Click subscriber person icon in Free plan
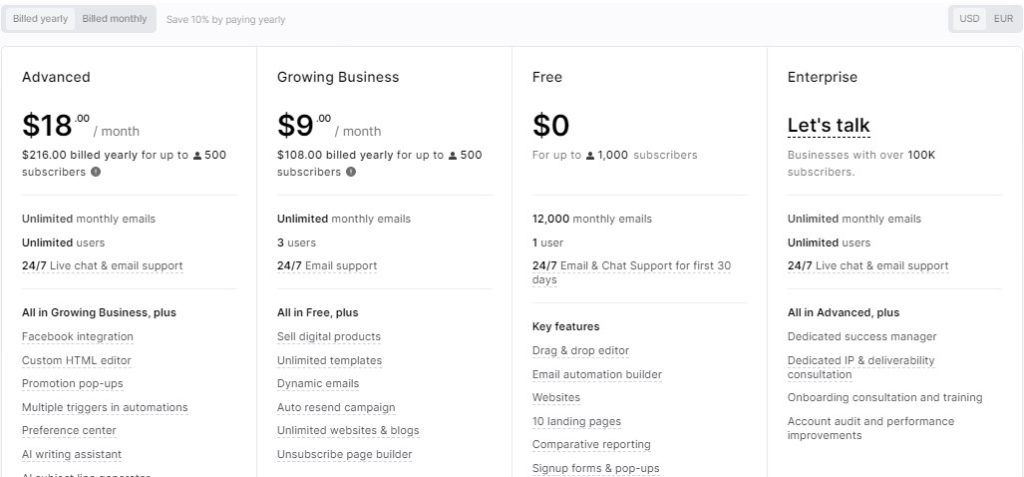The image size is (1024, 477). [590, 156]
